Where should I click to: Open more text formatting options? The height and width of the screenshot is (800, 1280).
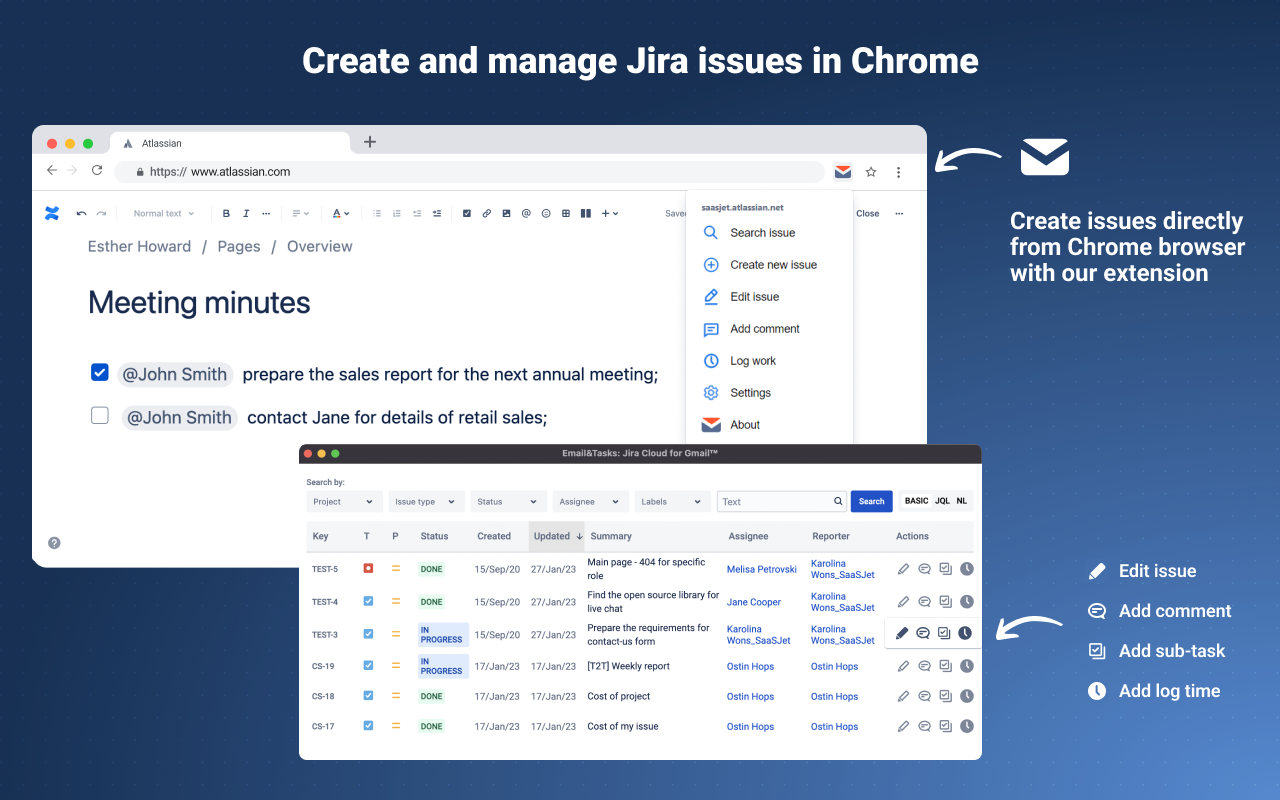266,213
